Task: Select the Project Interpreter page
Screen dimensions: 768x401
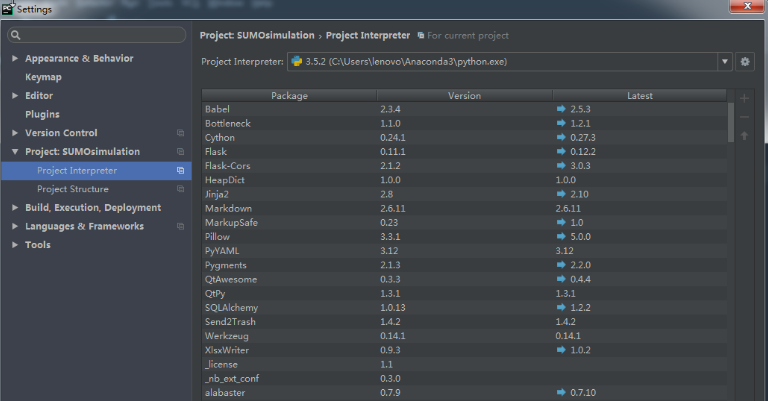Action: point(96,170)
